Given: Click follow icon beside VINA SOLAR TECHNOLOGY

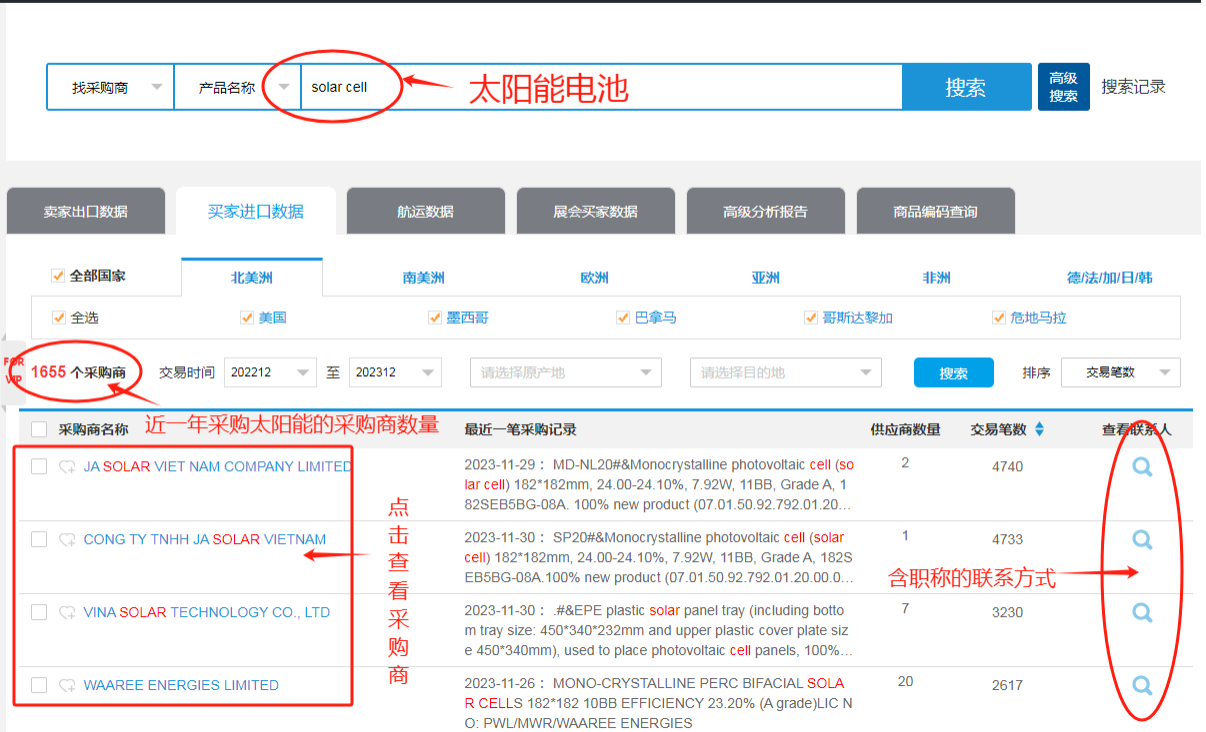Looking at the screenshot, I should coord(67,613).
